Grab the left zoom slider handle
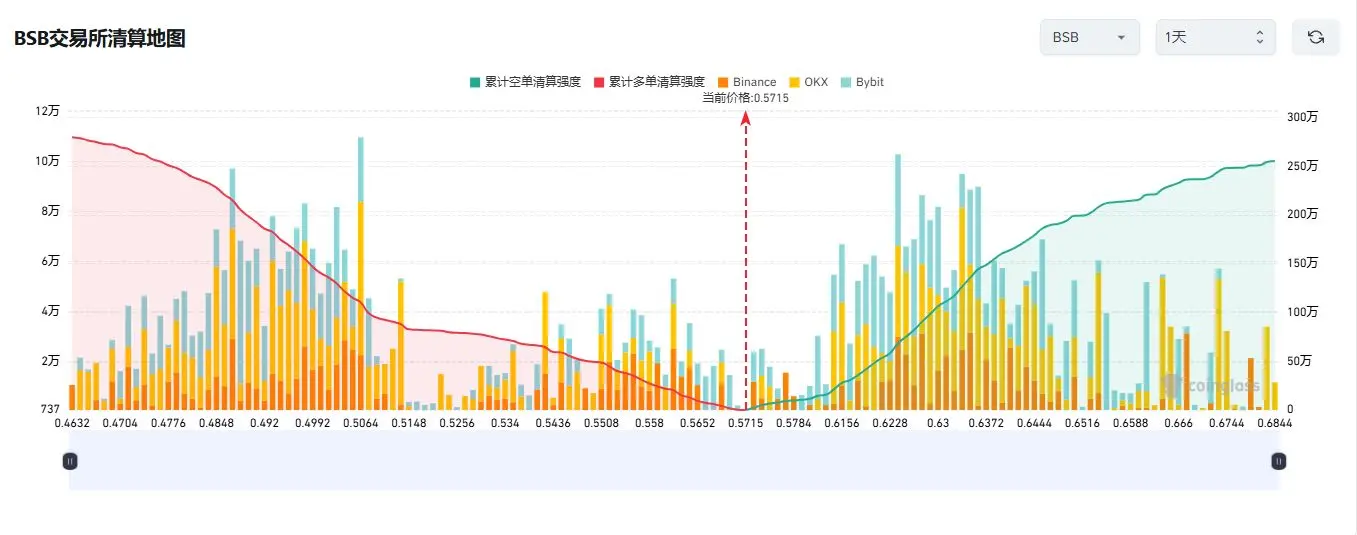 [70, 461]
